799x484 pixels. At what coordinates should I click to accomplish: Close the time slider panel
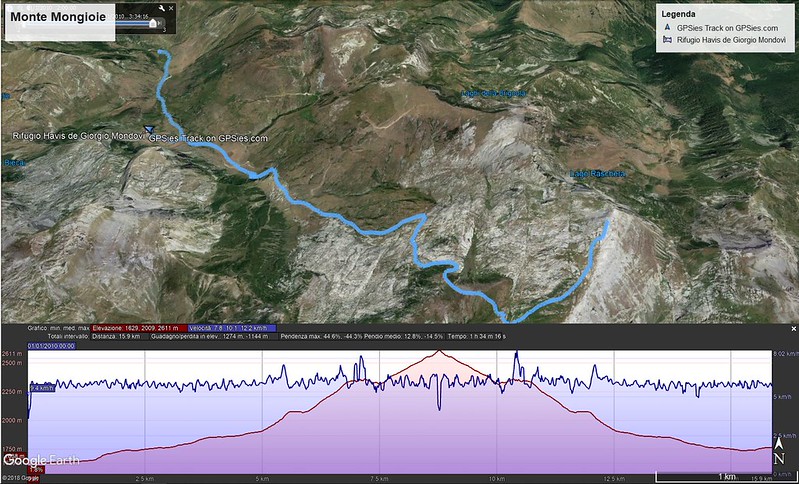(171, 8)
